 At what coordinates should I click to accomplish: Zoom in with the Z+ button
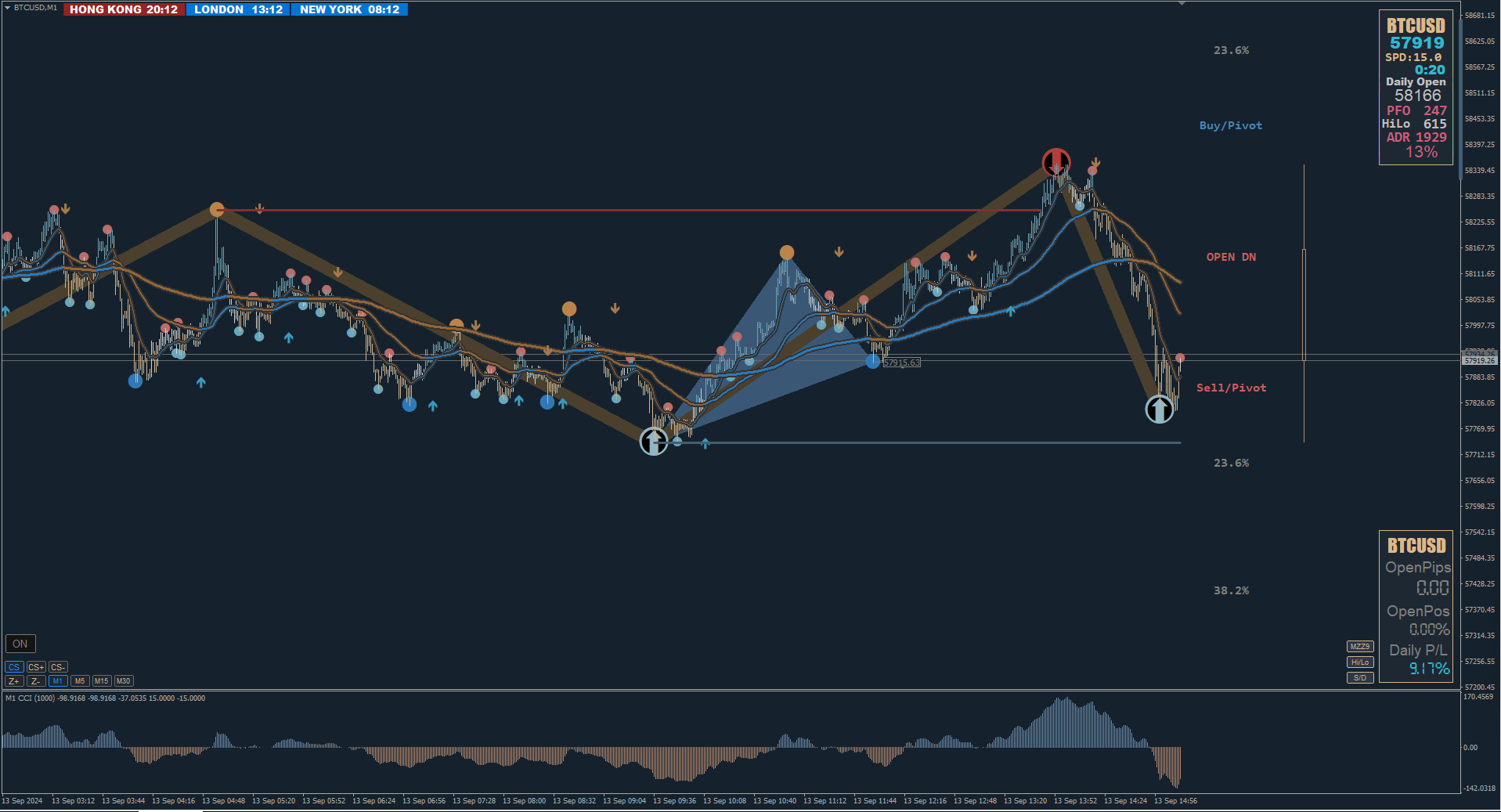14,681
